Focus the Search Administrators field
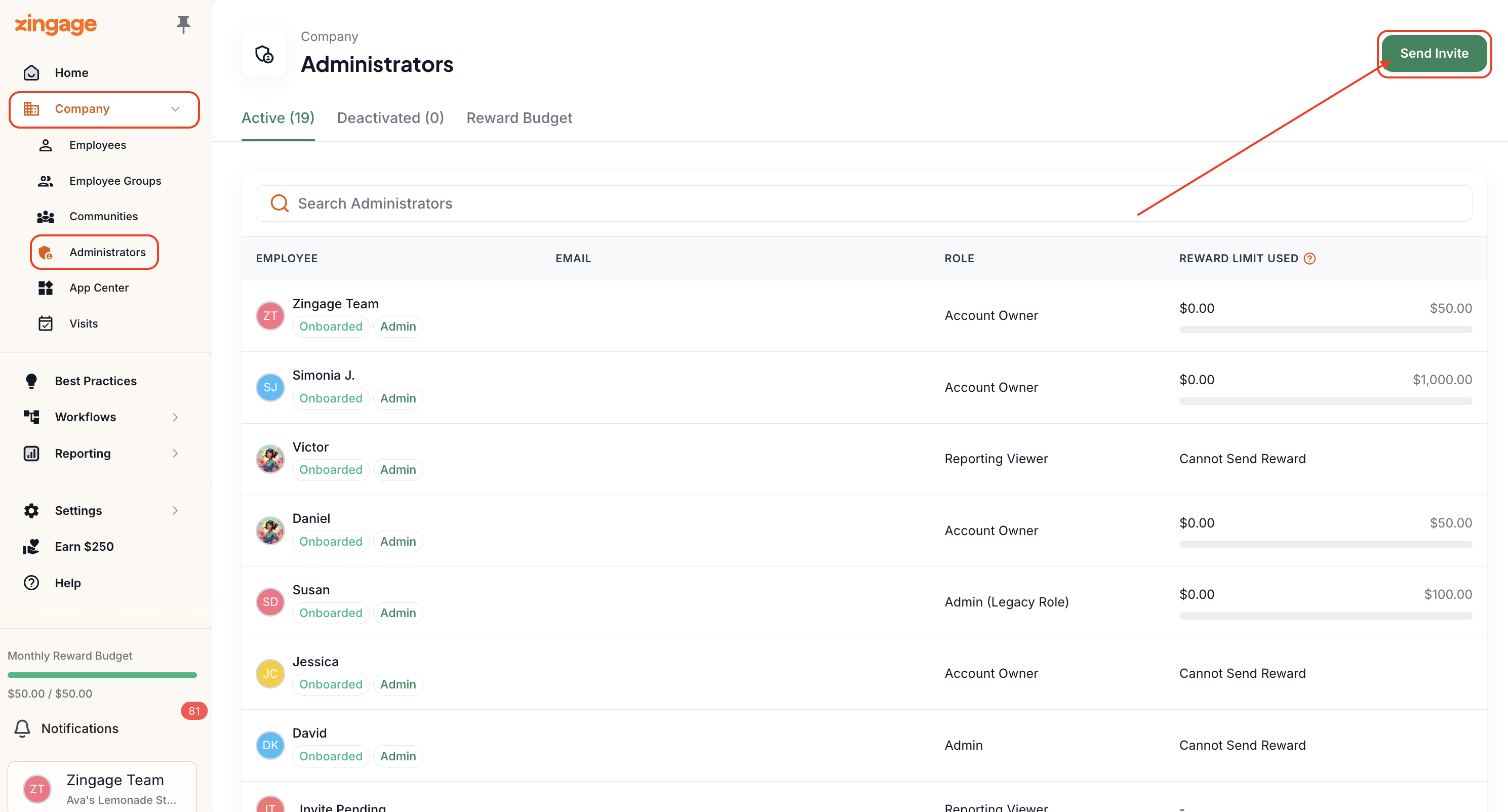The height and width of the screenshot is (812, 1508). tap(863, 203)
